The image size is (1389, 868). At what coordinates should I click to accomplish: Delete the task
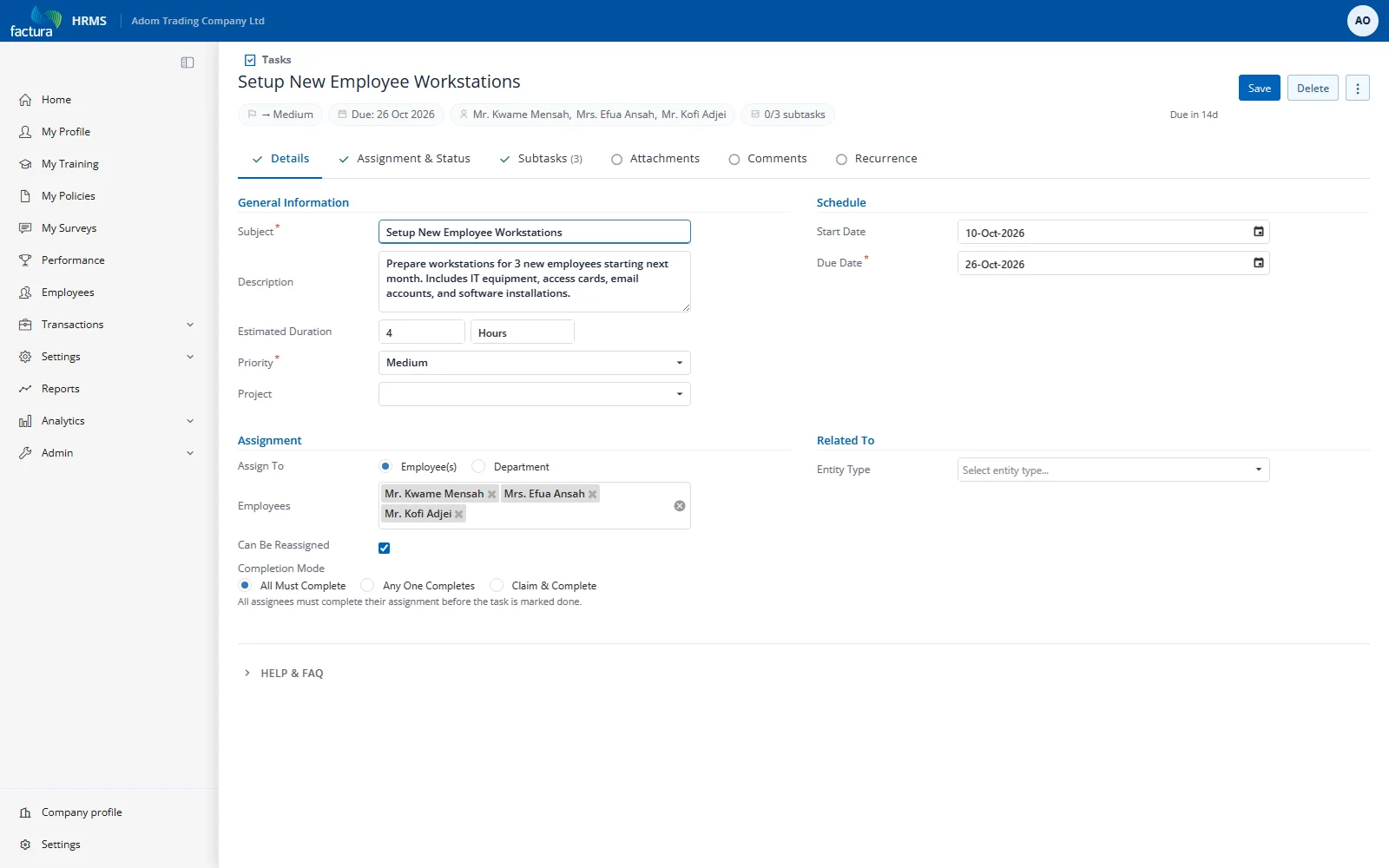(x=1313, y=89)
